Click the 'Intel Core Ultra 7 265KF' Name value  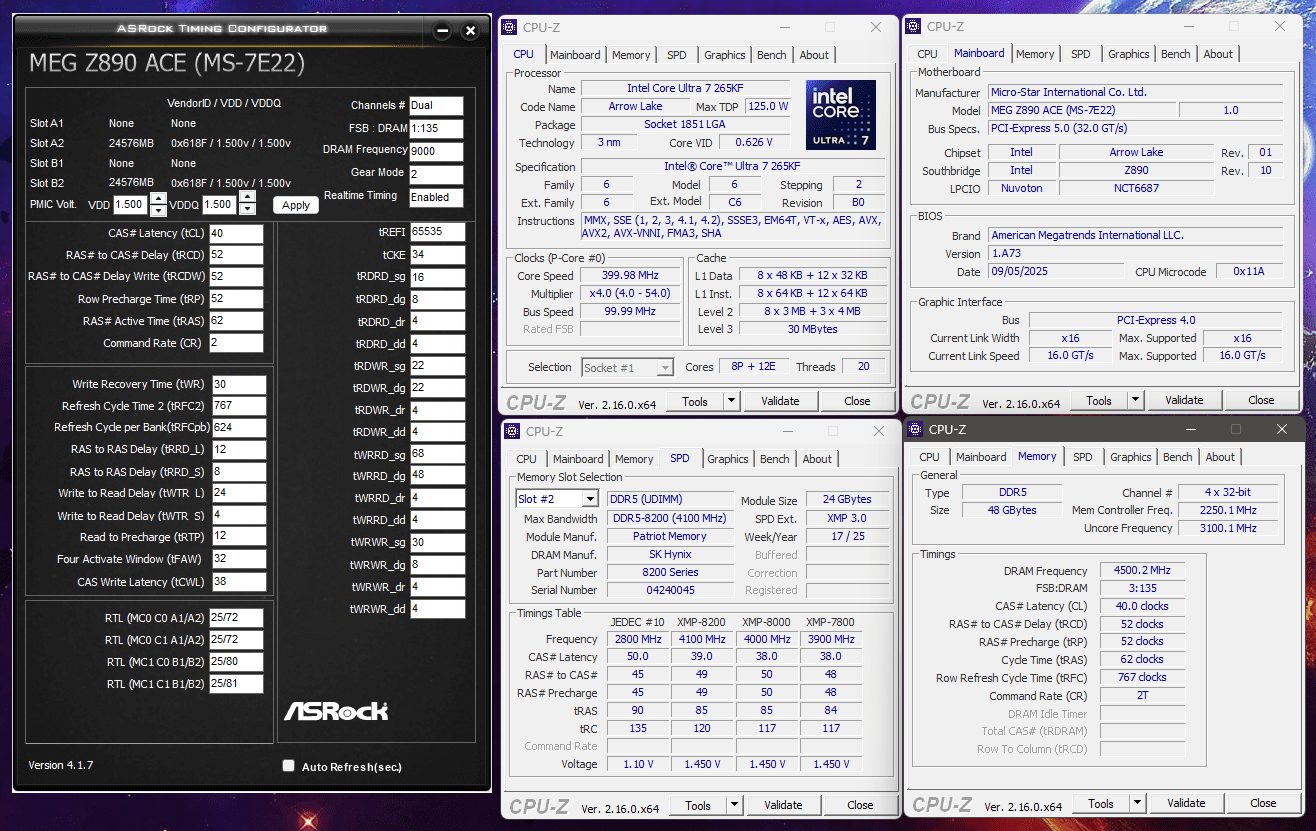tap(685, 89)
